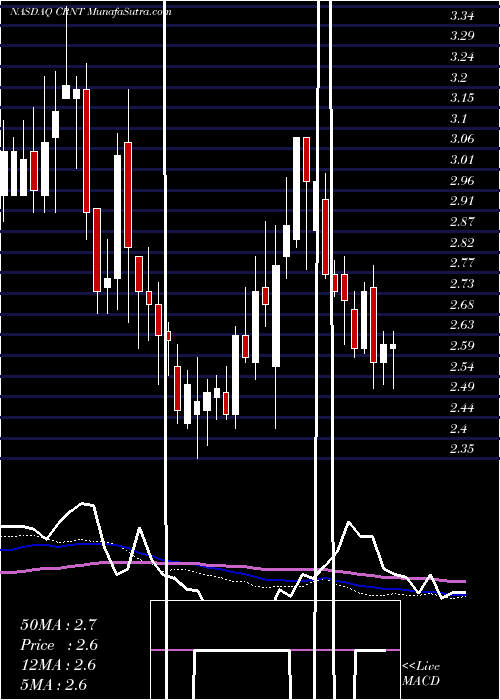Click the 3.1 price axis label
Viewport: 500px width, 700px height.
coord(458,119)
